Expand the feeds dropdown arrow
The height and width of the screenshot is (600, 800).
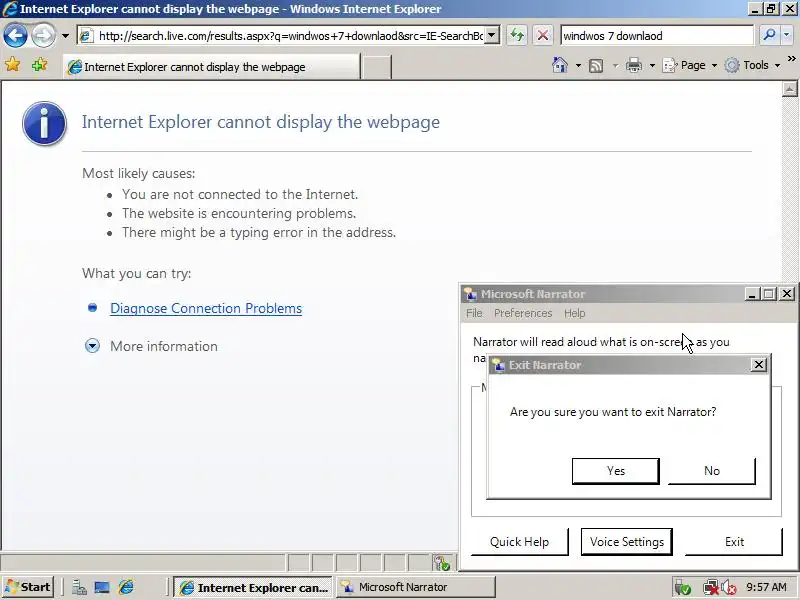pyautogui.click(x=615, y=65)
